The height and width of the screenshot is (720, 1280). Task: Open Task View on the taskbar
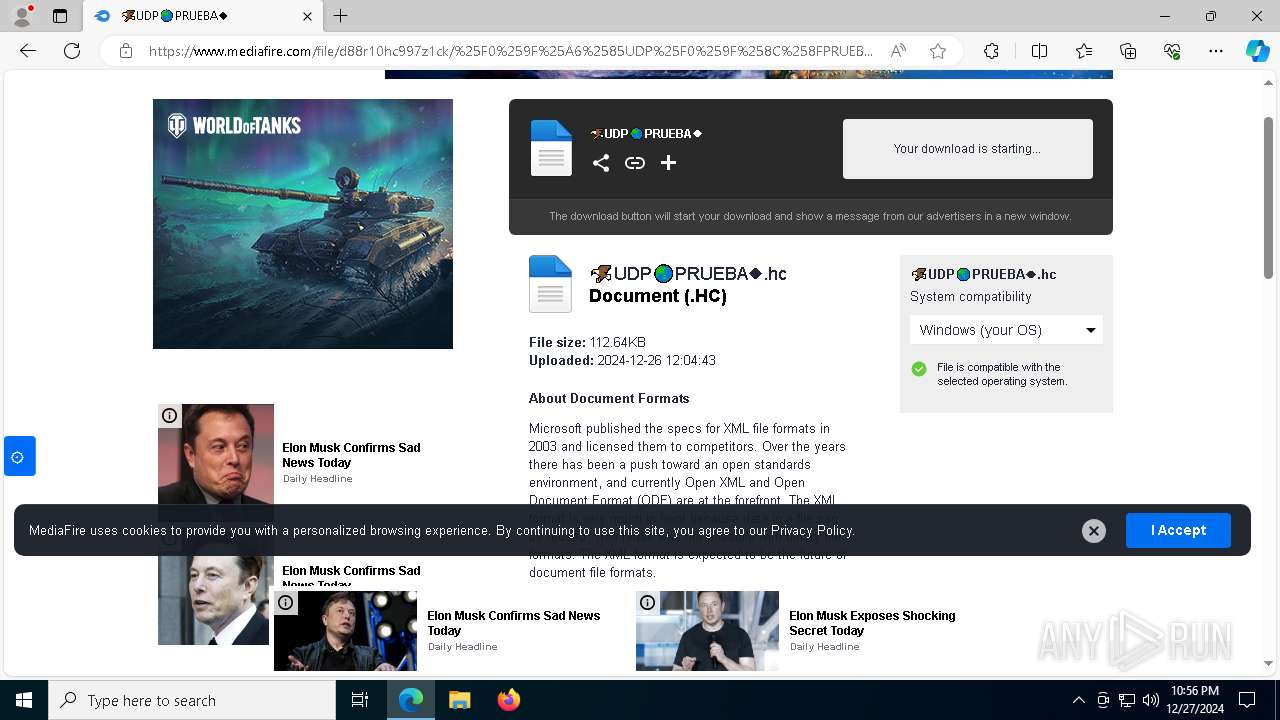tap(360, 700)
